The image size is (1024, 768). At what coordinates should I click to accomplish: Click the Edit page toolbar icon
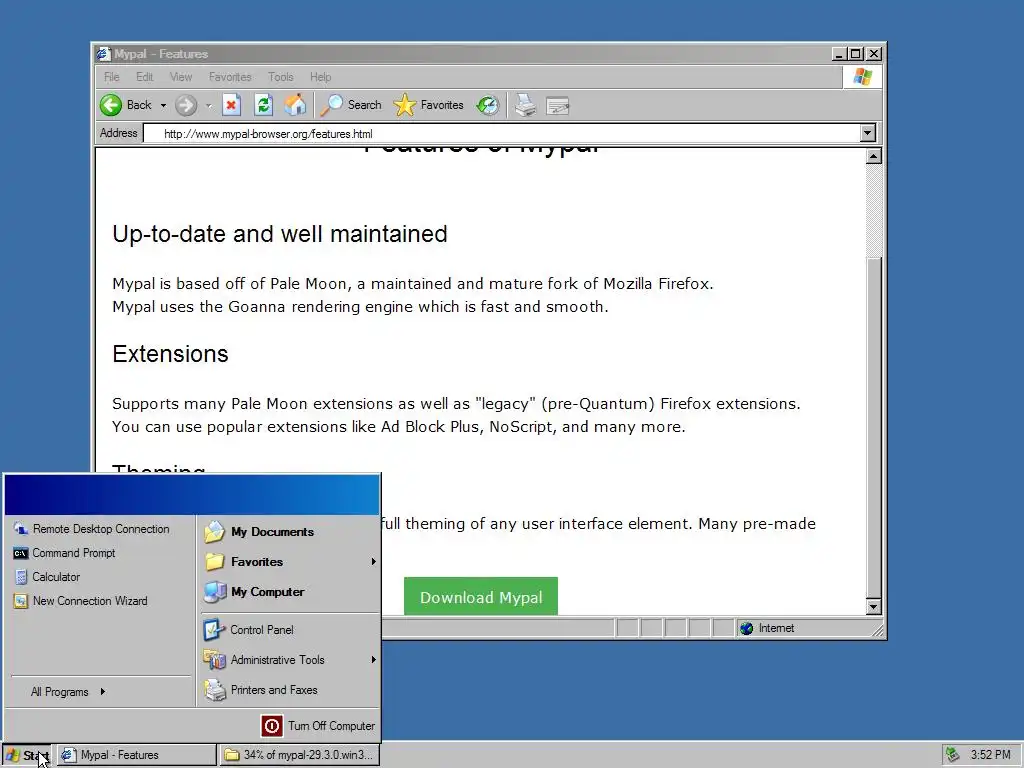(x=558, y=105)
